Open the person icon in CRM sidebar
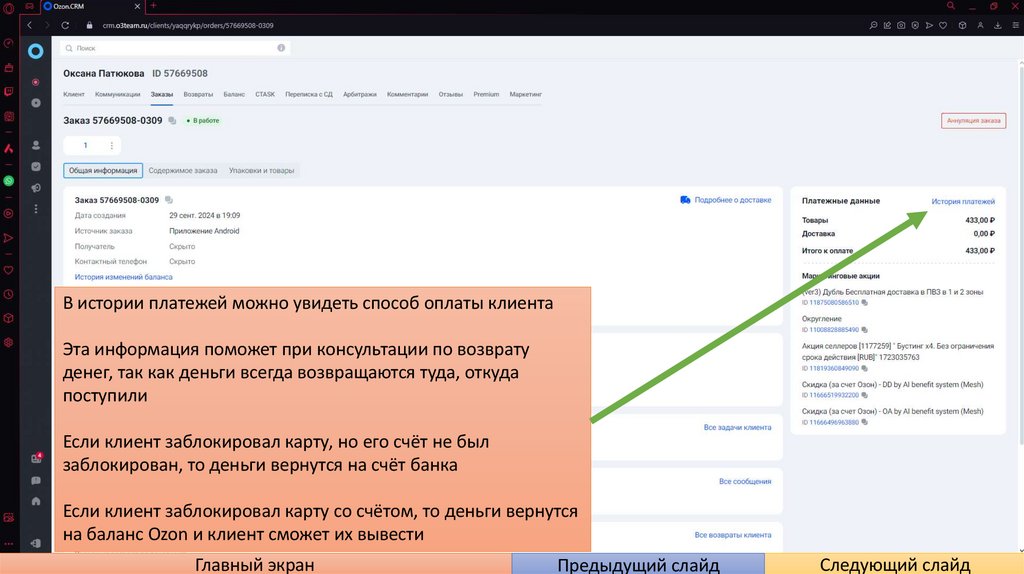Screen dimensions: 1024x574 tap(36, 145)
